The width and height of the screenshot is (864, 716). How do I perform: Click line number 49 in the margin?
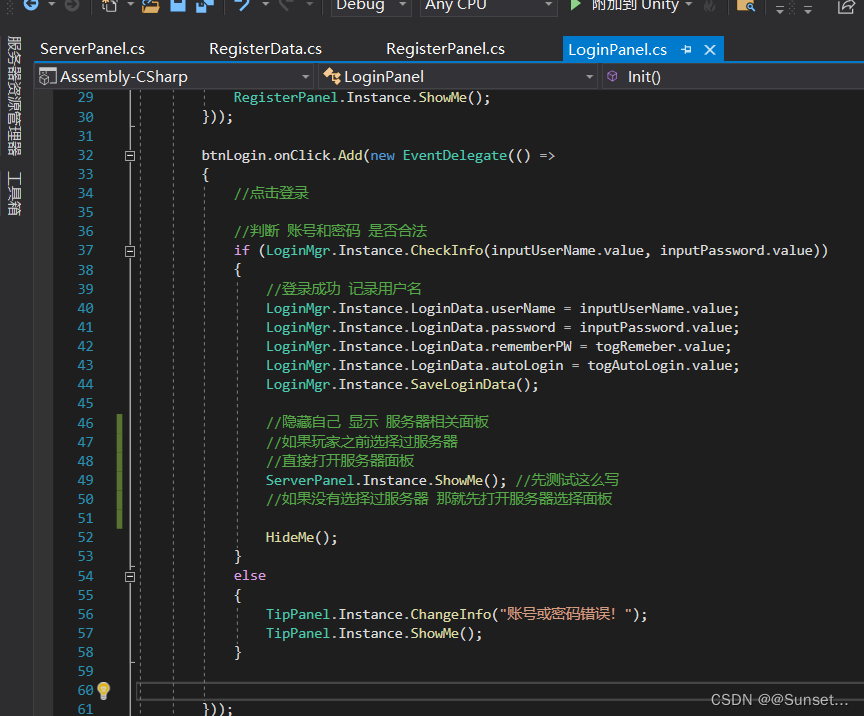coord(85,480)
